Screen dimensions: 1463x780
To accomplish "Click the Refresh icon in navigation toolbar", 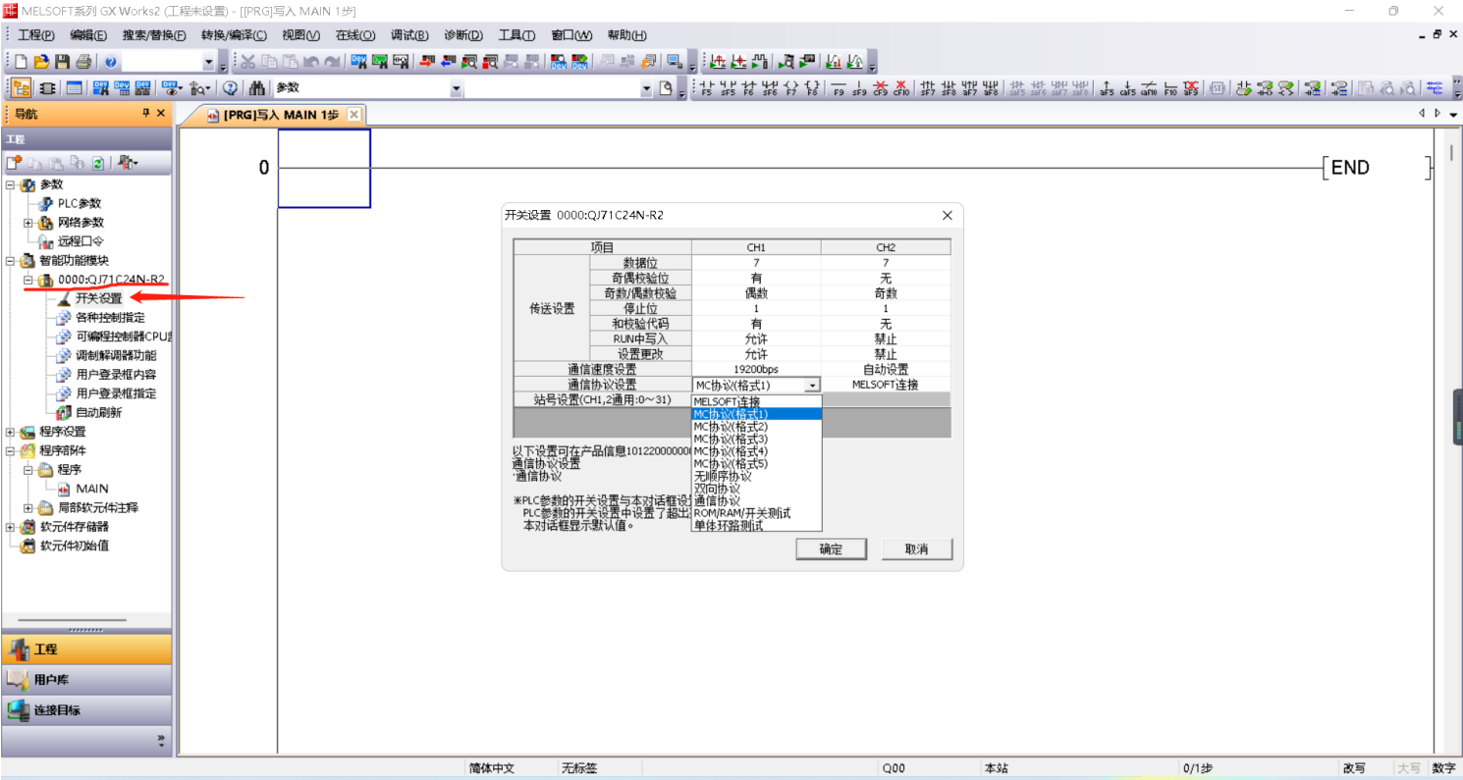I will click(98, 163).
